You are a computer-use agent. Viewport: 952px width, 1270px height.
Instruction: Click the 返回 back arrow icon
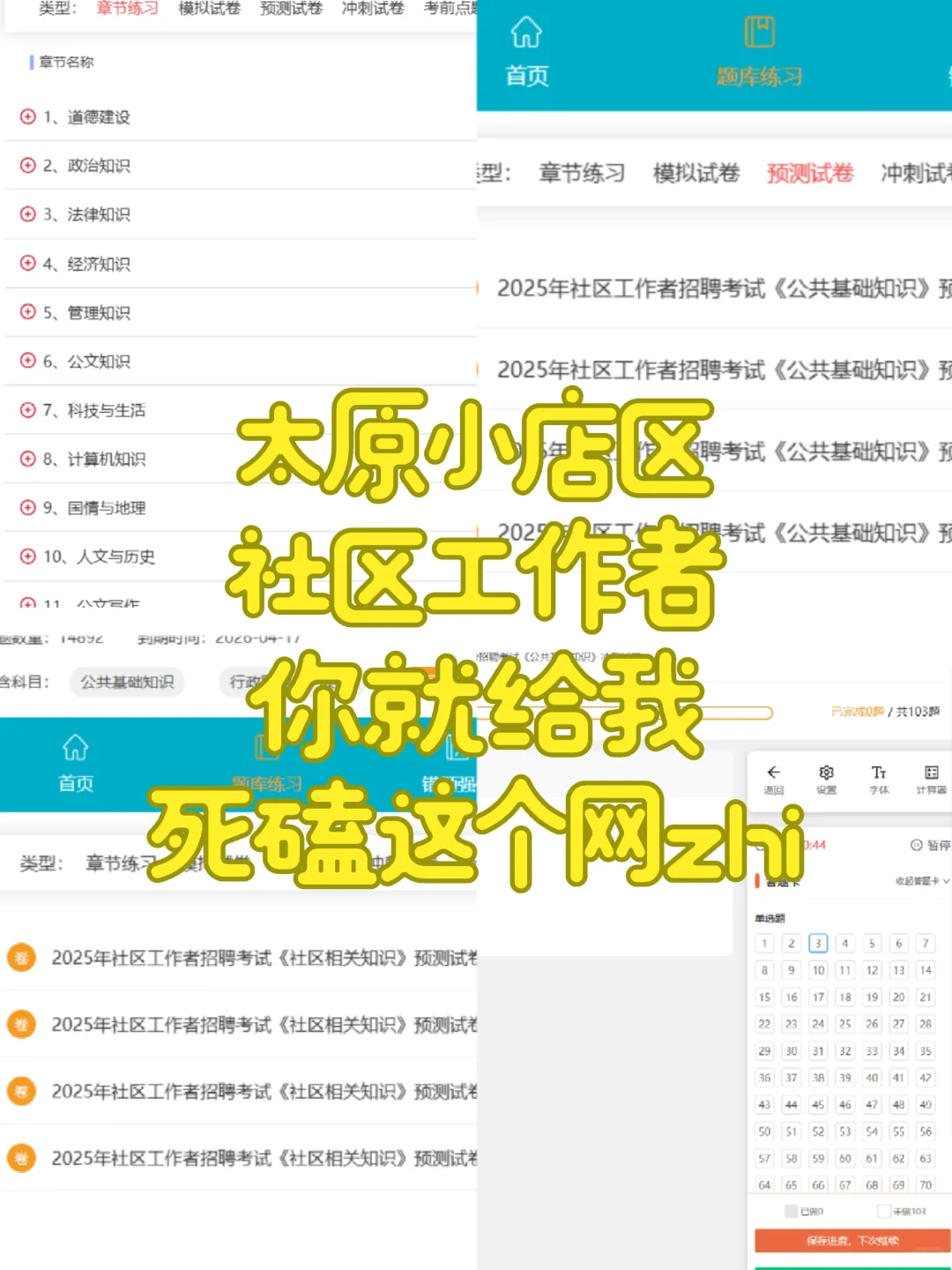coord(773,772)
